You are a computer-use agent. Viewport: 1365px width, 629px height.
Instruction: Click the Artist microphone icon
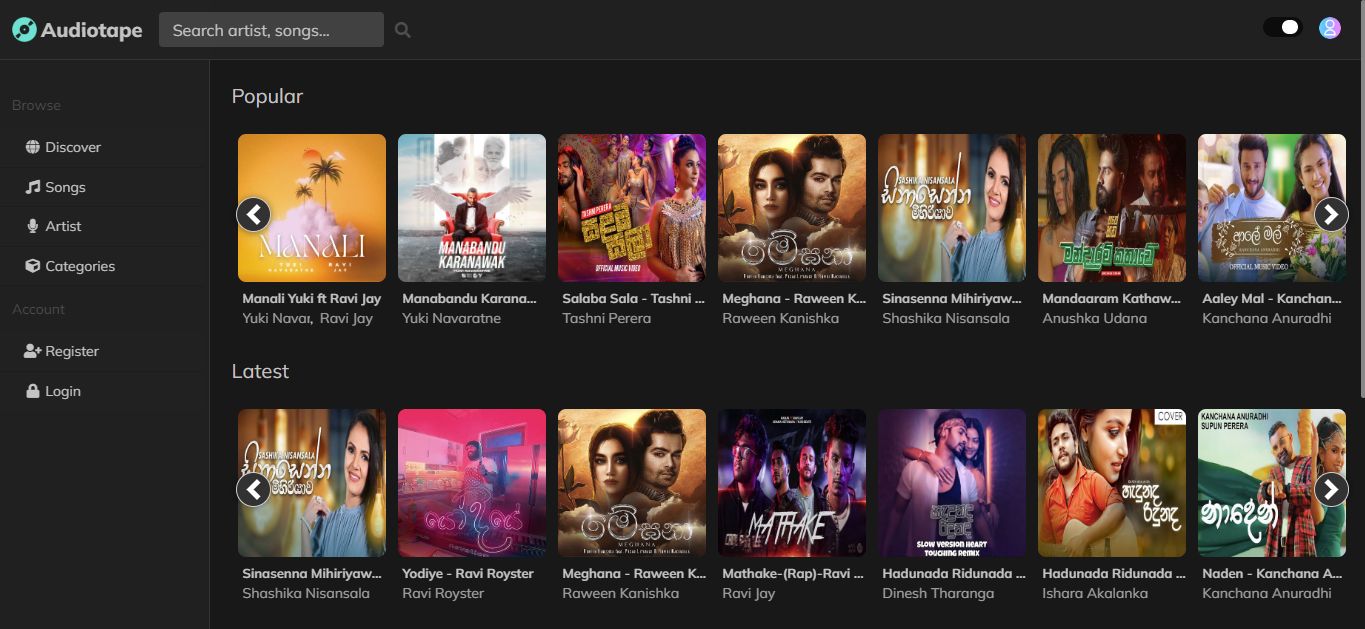click(x=33, y=226)
